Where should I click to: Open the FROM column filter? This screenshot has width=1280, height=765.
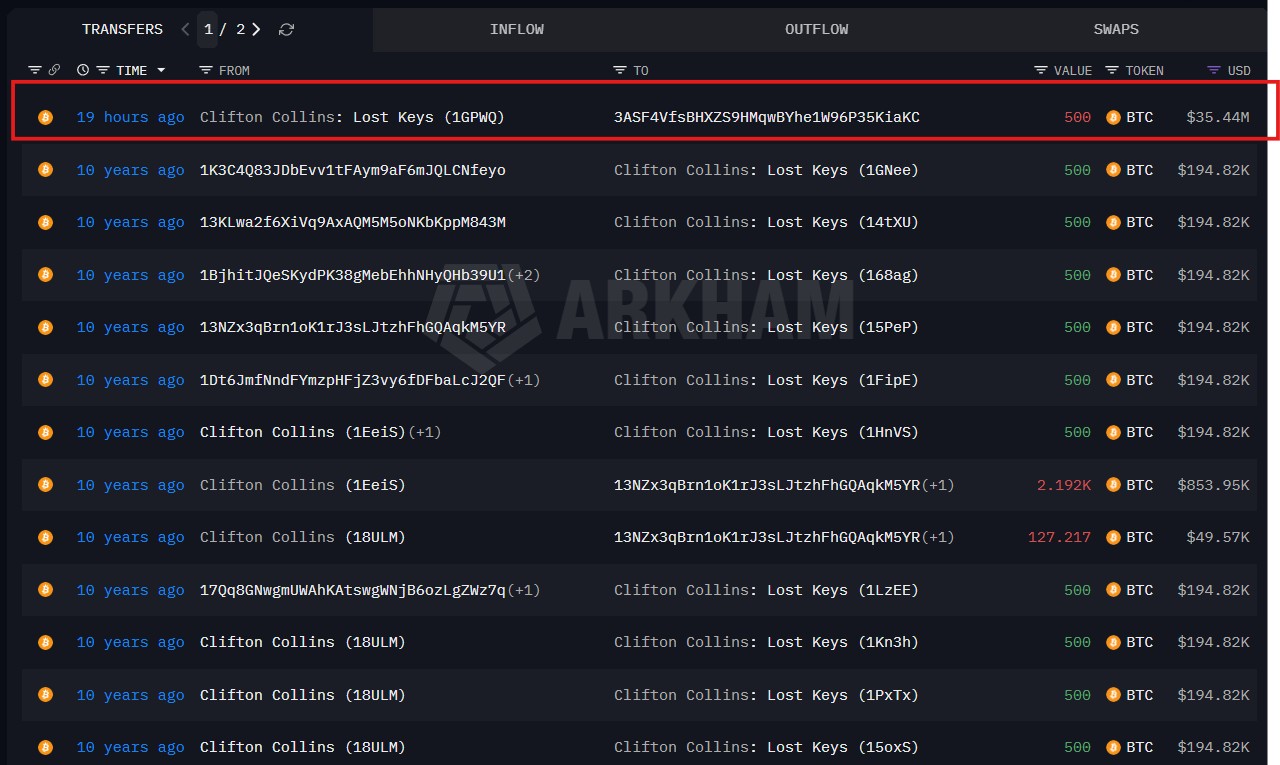point(206,70)
